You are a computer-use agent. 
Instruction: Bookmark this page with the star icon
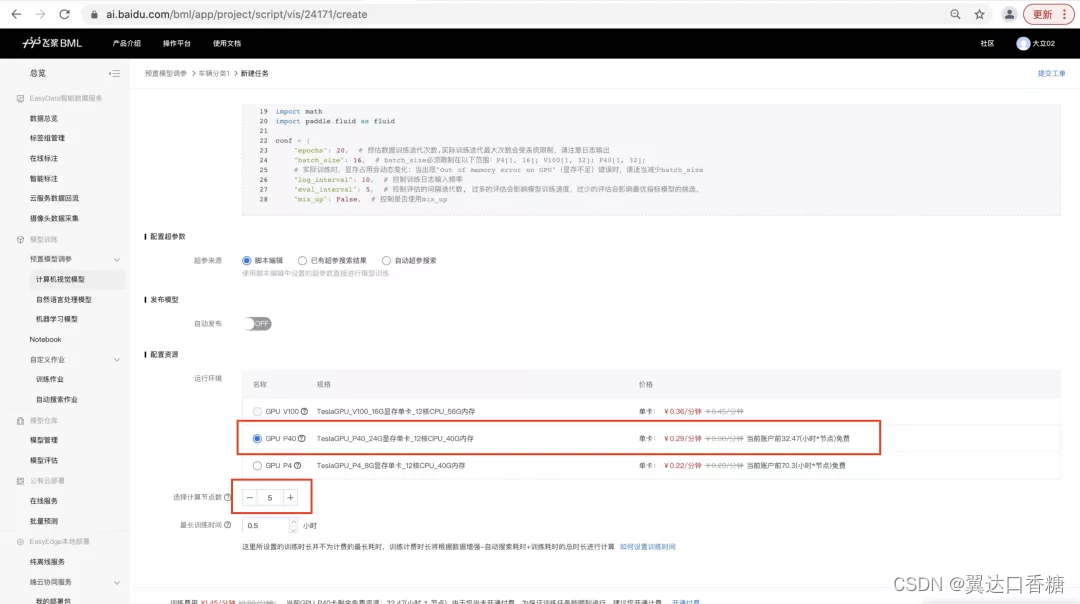click(979, 14)
